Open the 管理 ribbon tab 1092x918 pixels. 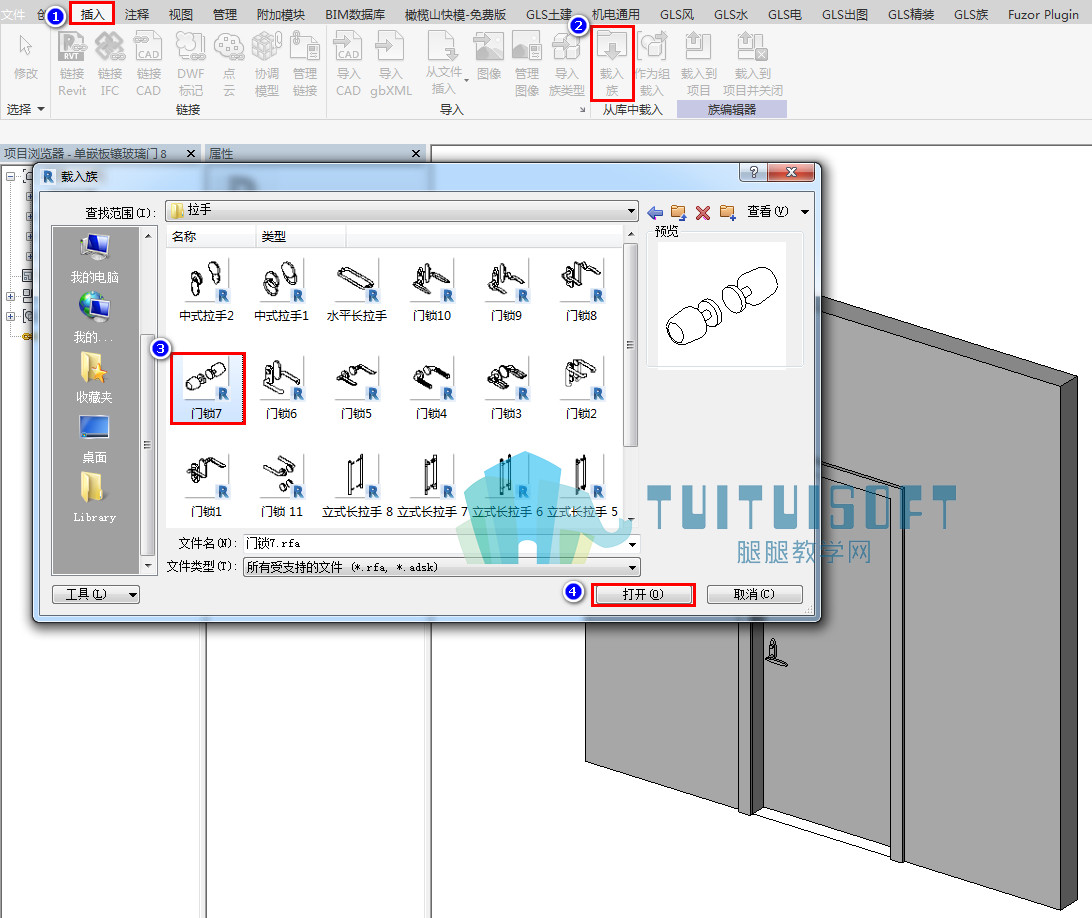coord(224,14)
